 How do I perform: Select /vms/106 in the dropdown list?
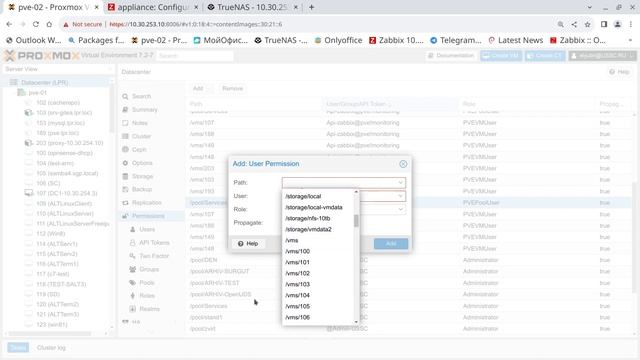(318, 318)
